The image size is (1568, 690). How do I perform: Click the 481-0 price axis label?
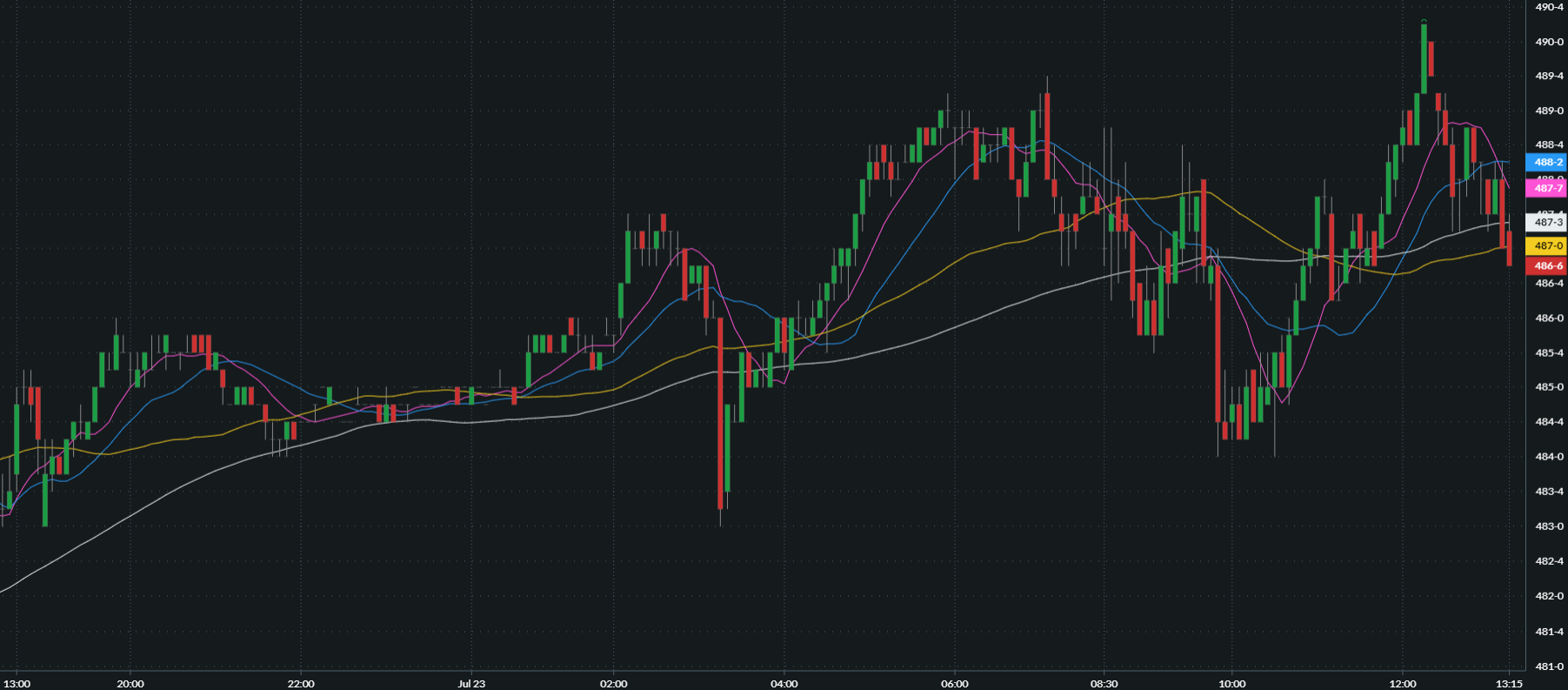[1549, 667]
